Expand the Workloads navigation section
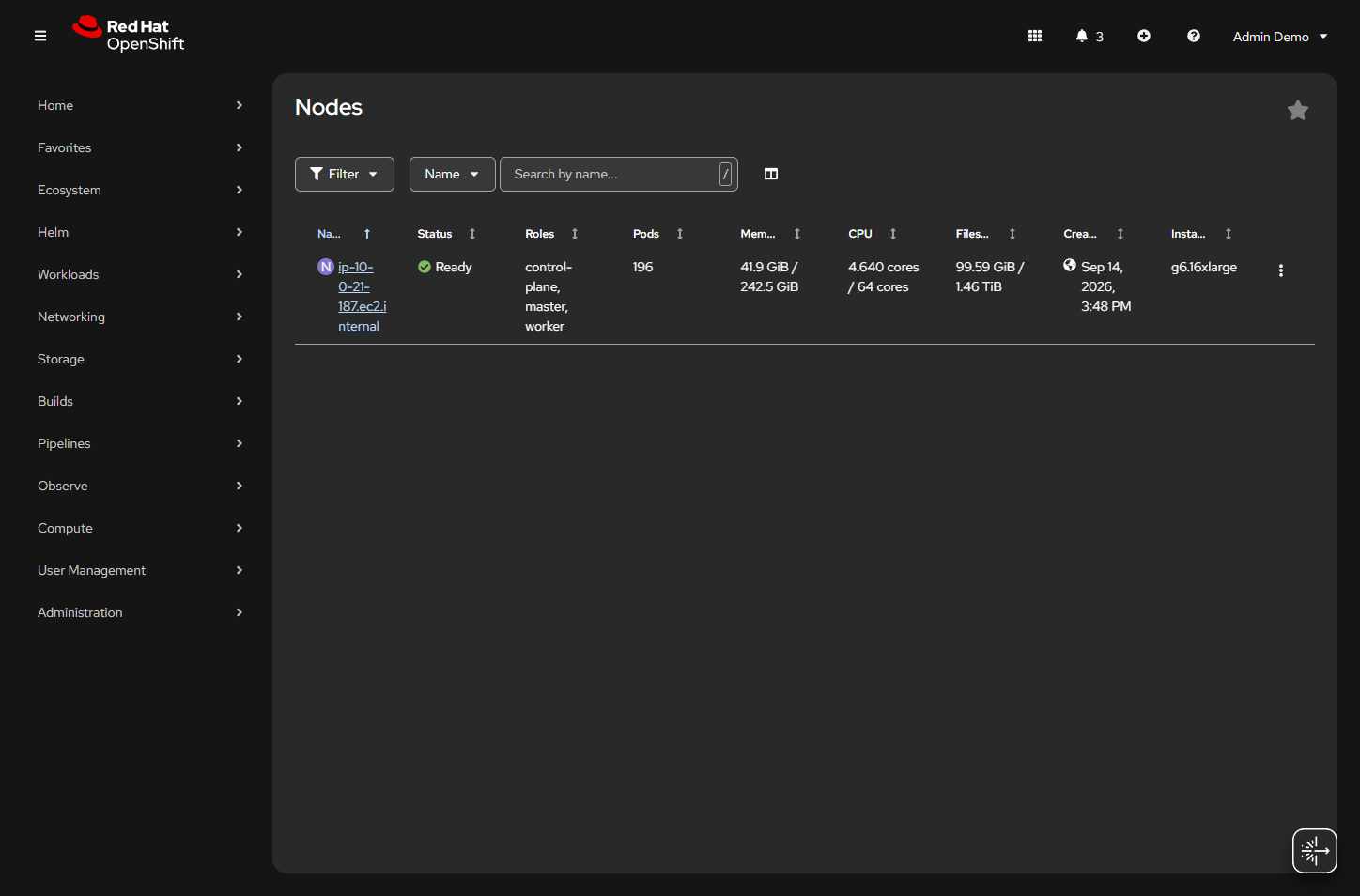 140,274
